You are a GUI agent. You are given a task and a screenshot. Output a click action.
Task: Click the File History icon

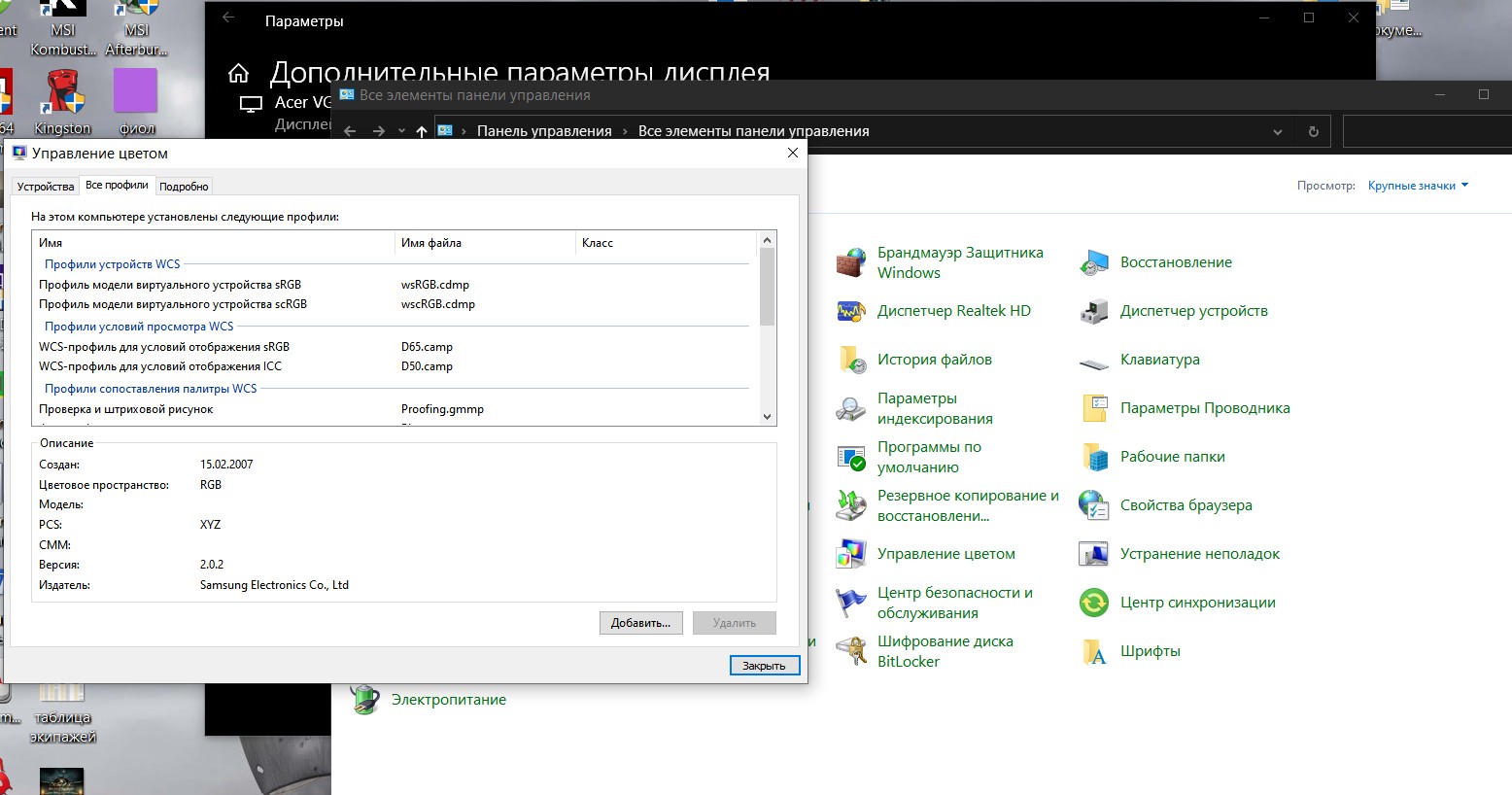point(851,360)
